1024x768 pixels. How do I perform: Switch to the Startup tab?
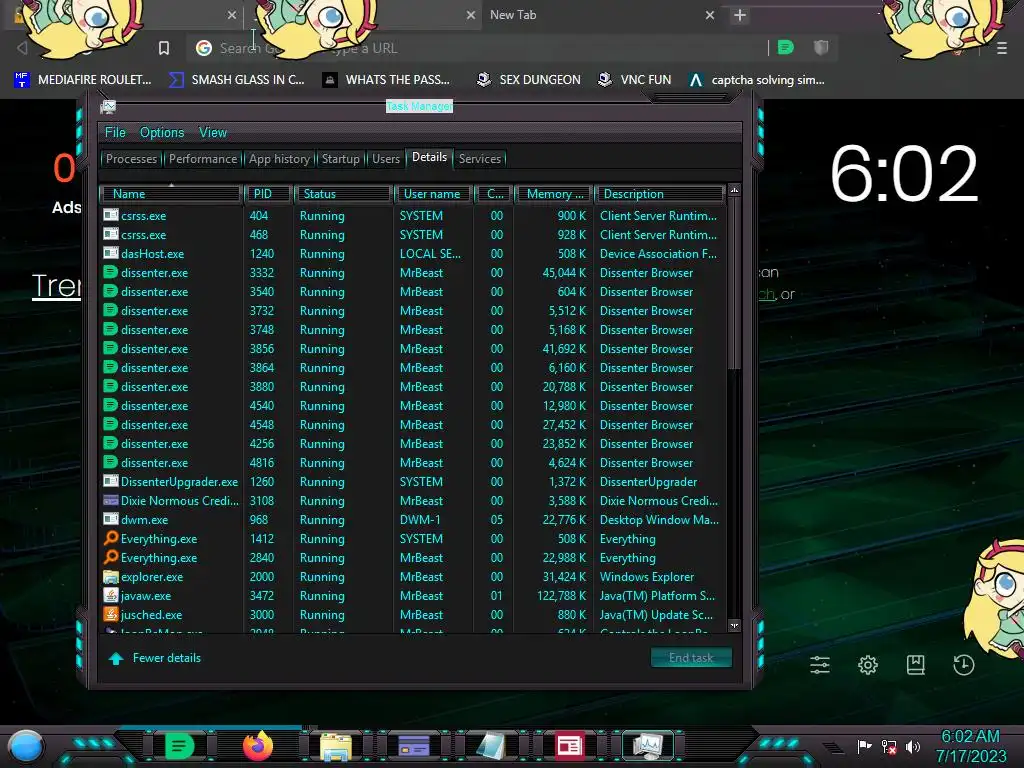340,159
